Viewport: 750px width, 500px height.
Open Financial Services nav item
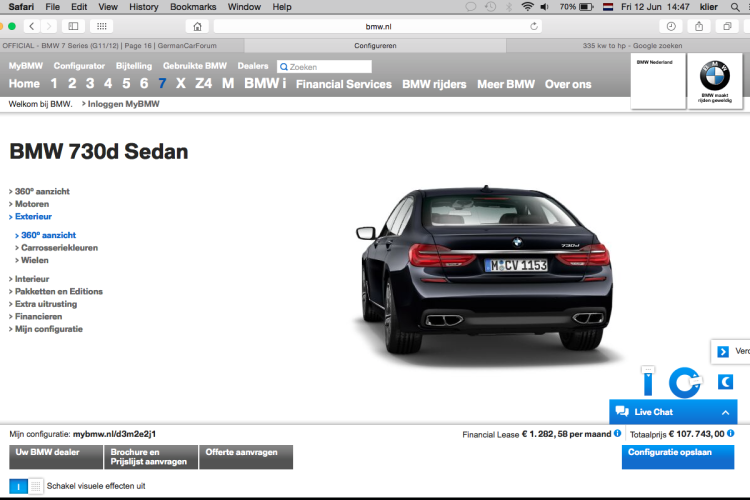coord(343,84)
